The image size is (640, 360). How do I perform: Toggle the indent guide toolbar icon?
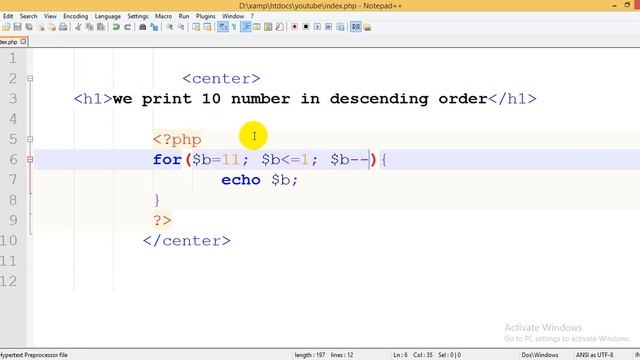pyautogui.click(x=246, y=27)
